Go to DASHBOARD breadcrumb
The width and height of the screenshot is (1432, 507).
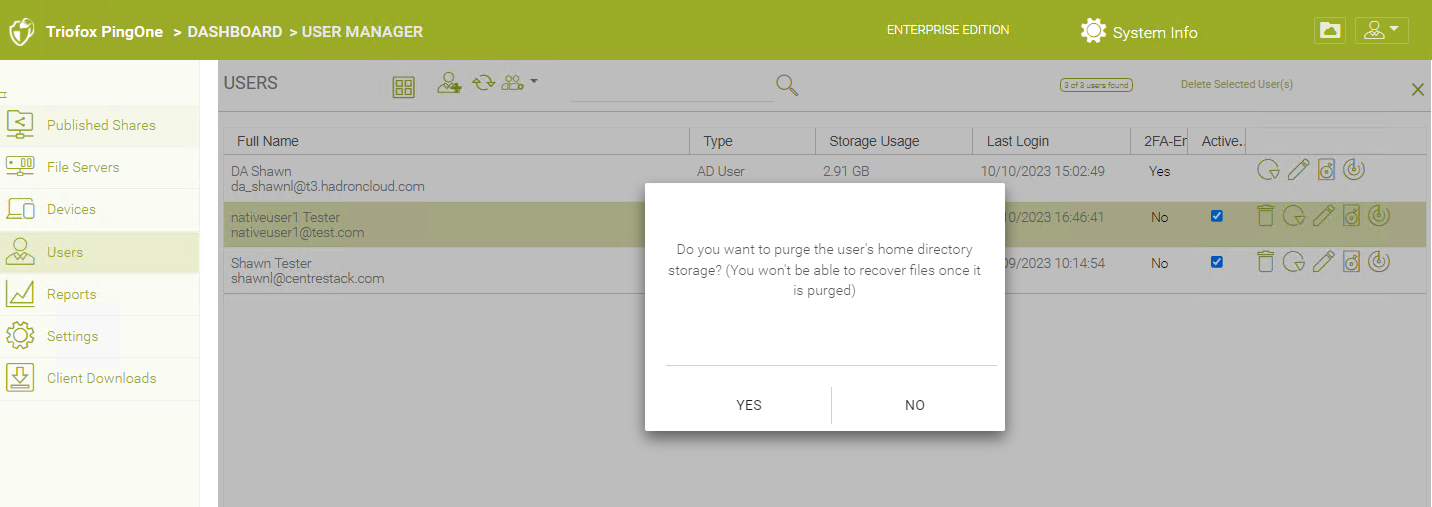pyautogui.click(x=235, y=32)
